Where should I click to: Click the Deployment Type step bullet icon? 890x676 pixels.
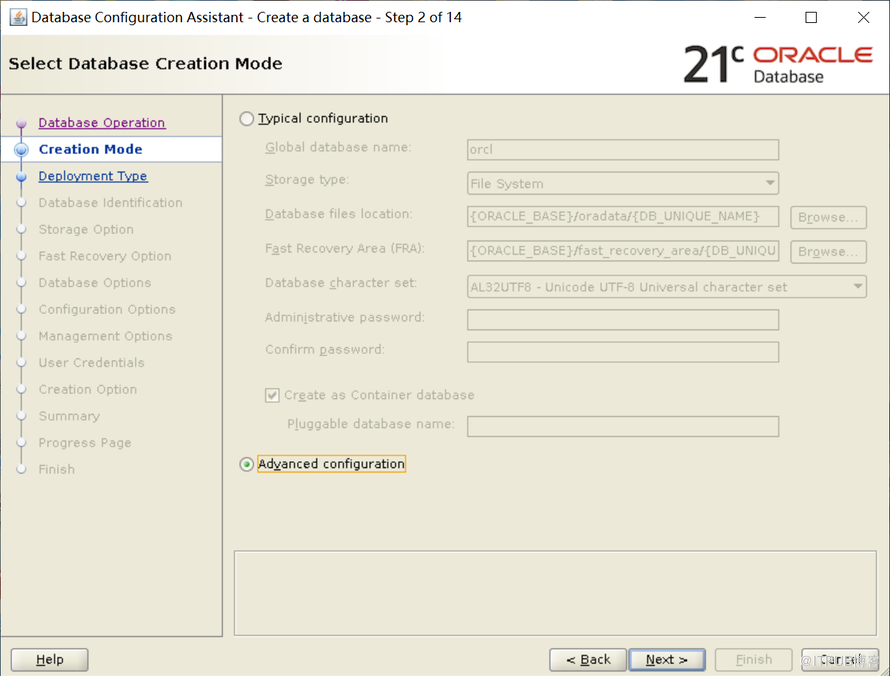coord(22,177)
